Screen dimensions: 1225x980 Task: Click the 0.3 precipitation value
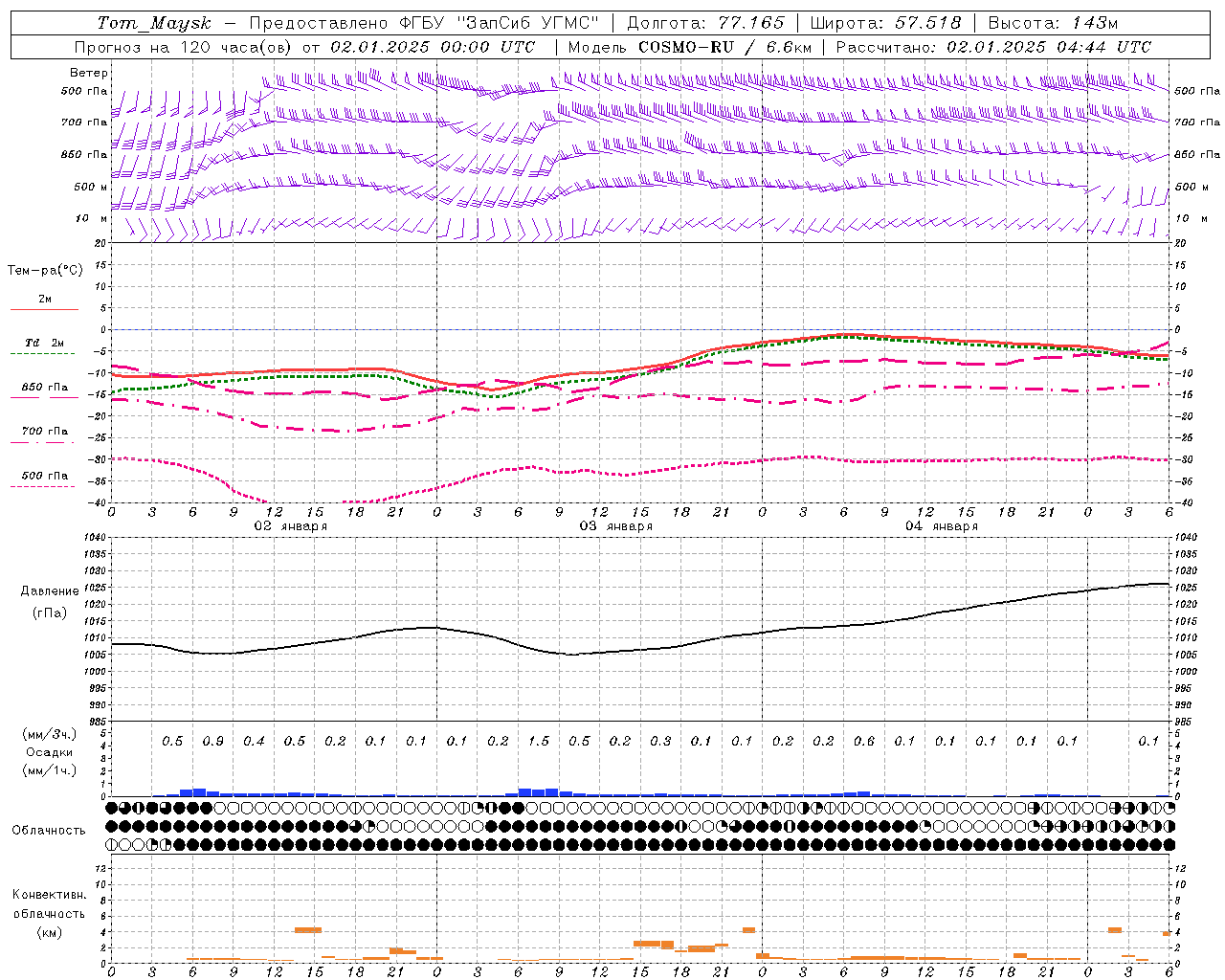coord(660,742)
